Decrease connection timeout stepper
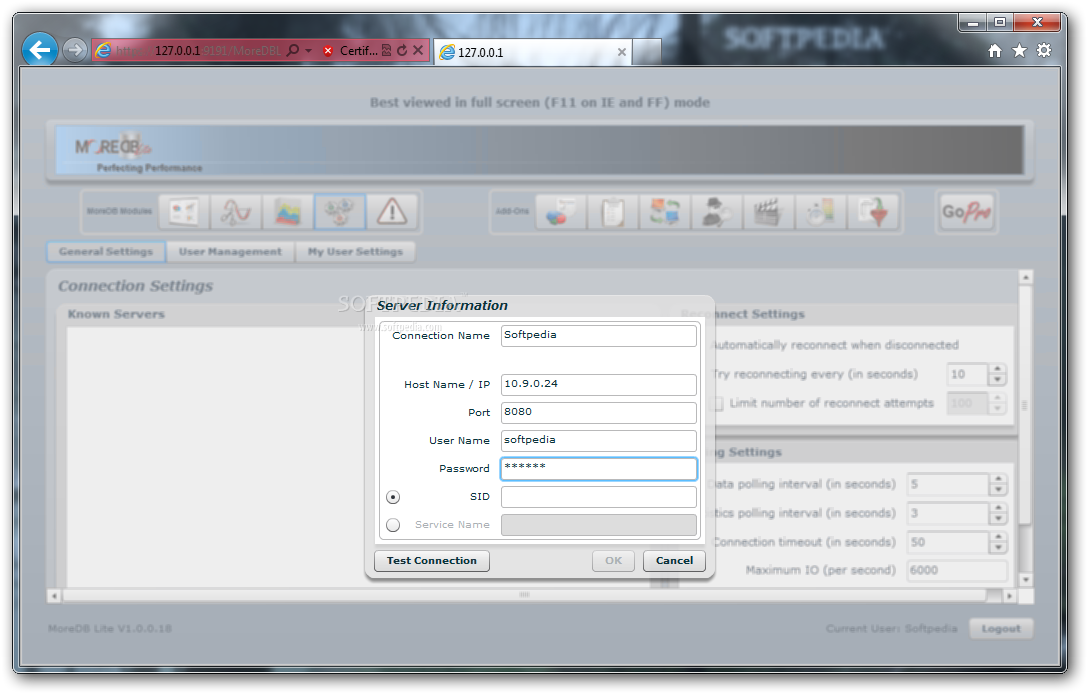This screenshot has width=1088, height=694. click(x=998, y=548)
